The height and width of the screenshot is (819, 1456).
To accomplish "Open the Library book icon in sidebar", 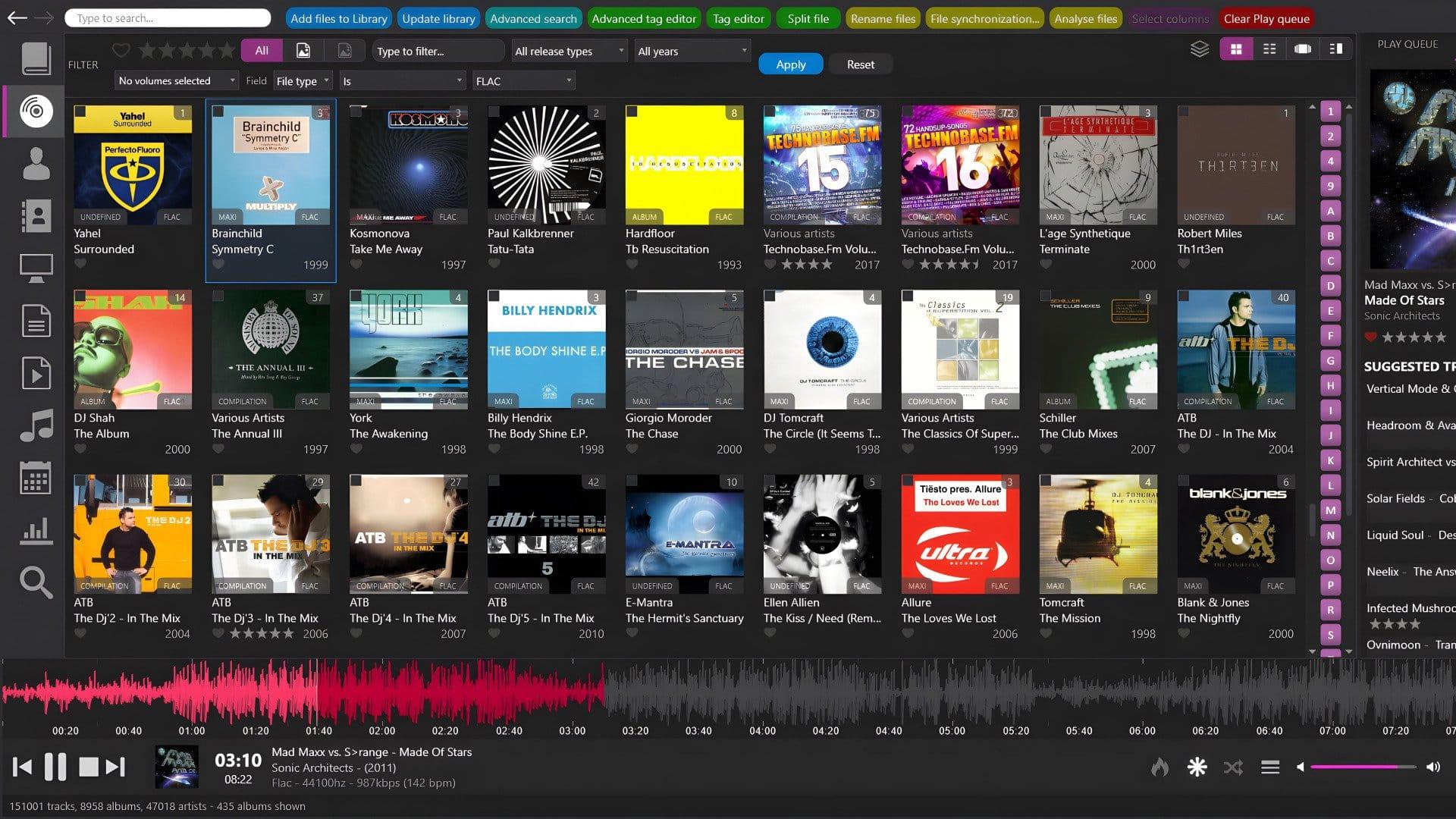I will [36, 58].
